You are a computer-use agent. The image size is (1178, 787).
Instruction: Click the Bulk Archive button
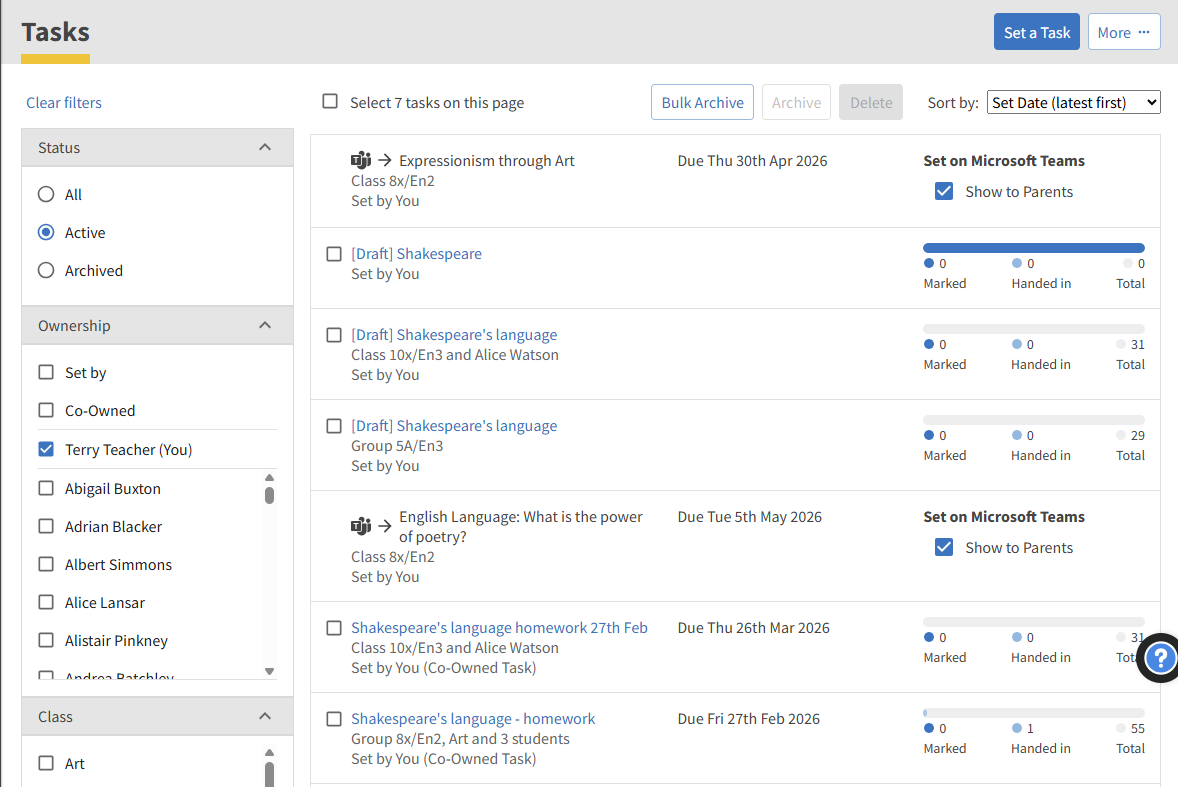click(702, 102)
